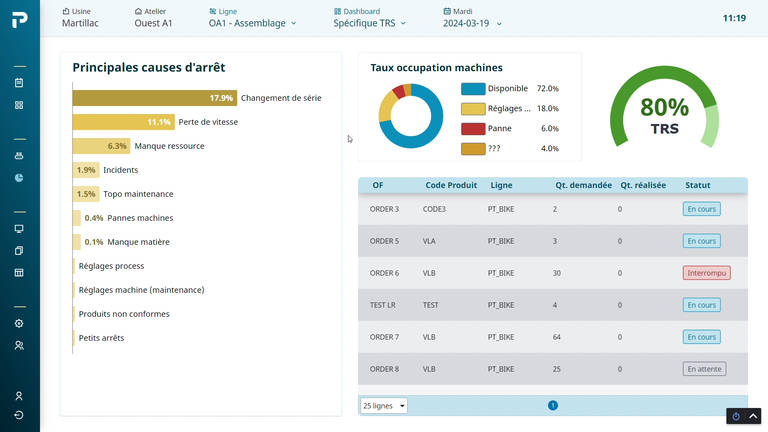Click the logout icon at sidebar bottom
Screen dimensions: 768x432
[x=19, y=415]
